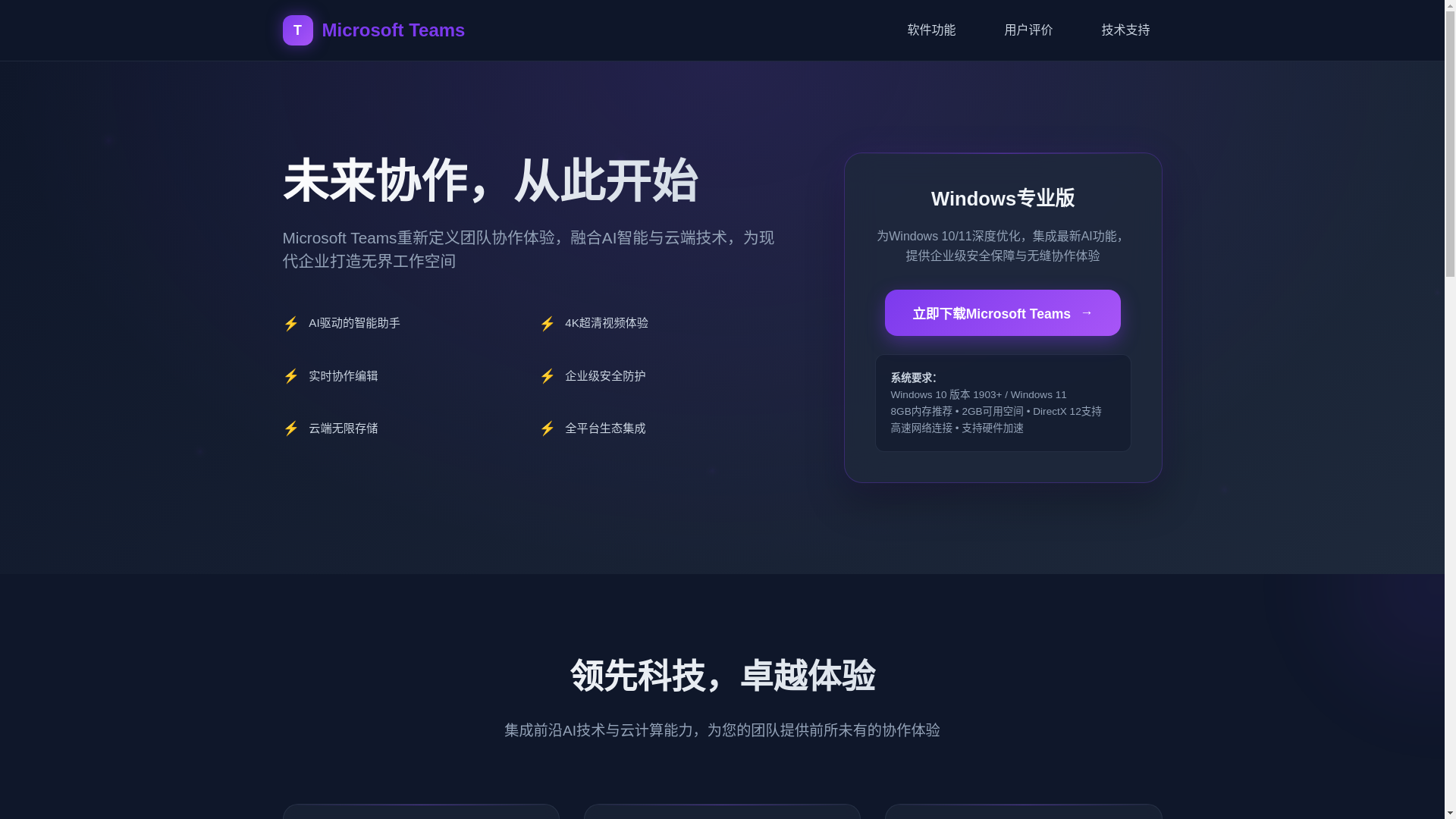
Task: Click lightning icon beside 云端无限存储
Action: pos(290,428)
